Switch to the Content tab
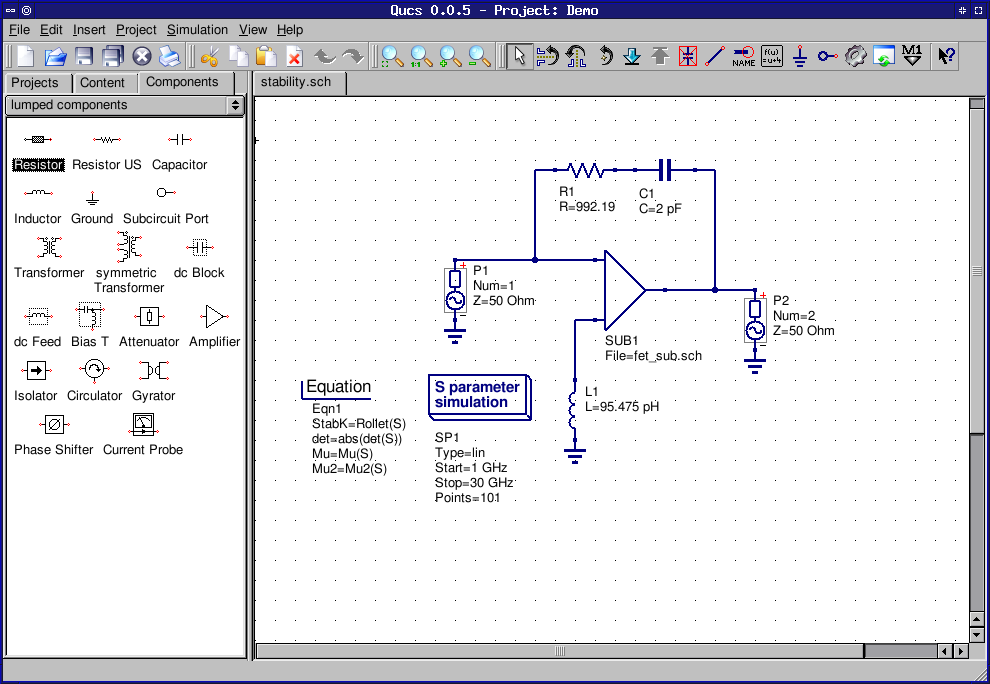Viewport: 990px width, 684px height. (102, 83)
